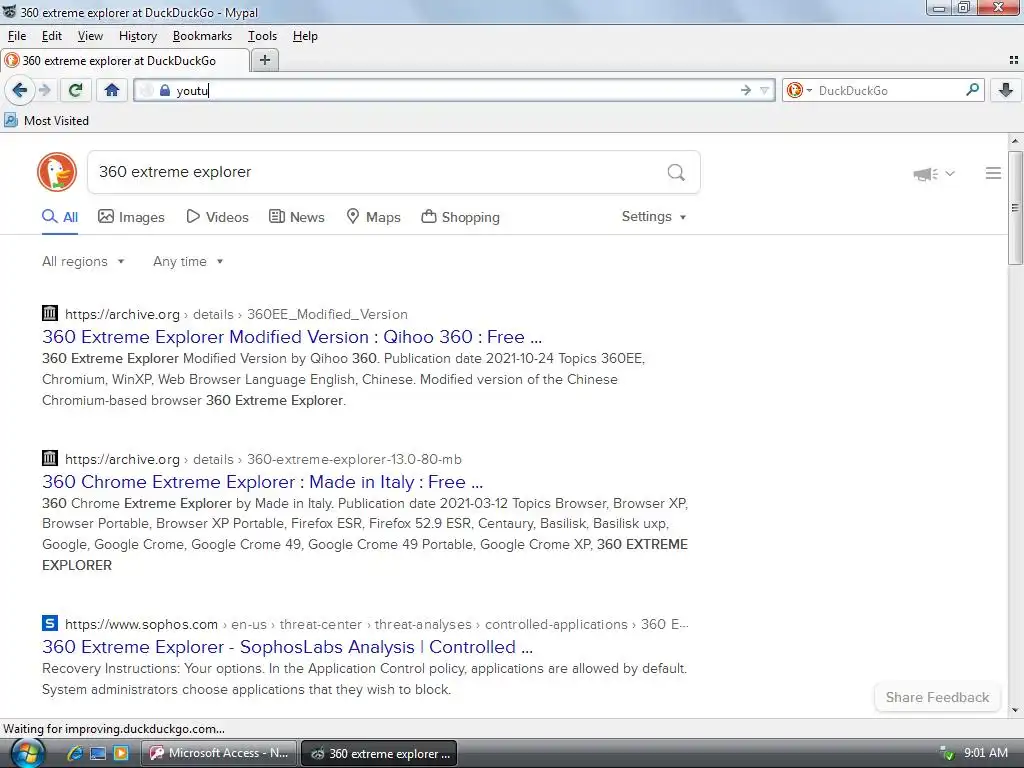Switch to Videos results
Screen dimensions: 1024x768
[217, 217]
